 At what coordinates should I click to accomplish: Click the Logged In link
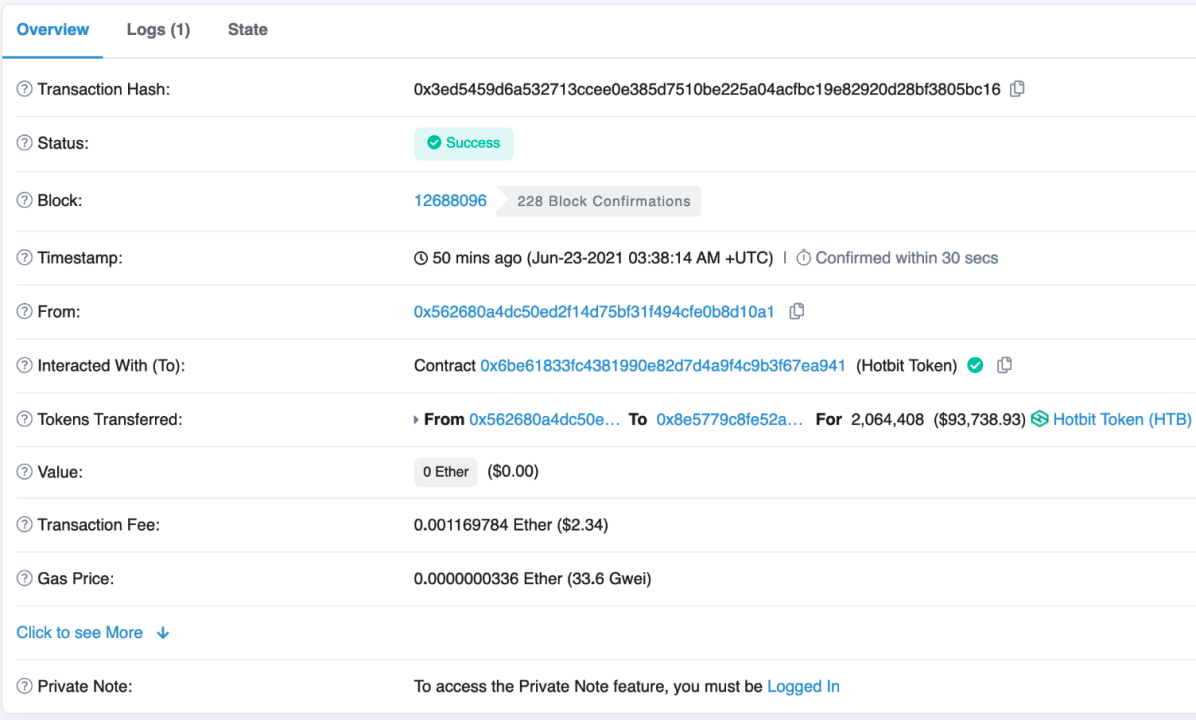tap(803, 687)
